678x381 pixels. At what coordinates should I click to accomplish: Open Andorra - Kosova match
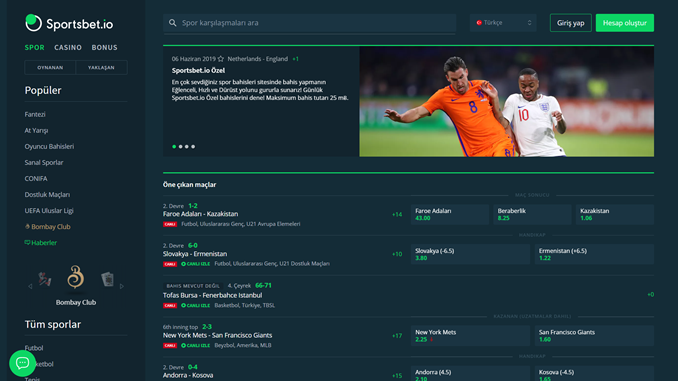pyautogui.click(x=188, y=375)
